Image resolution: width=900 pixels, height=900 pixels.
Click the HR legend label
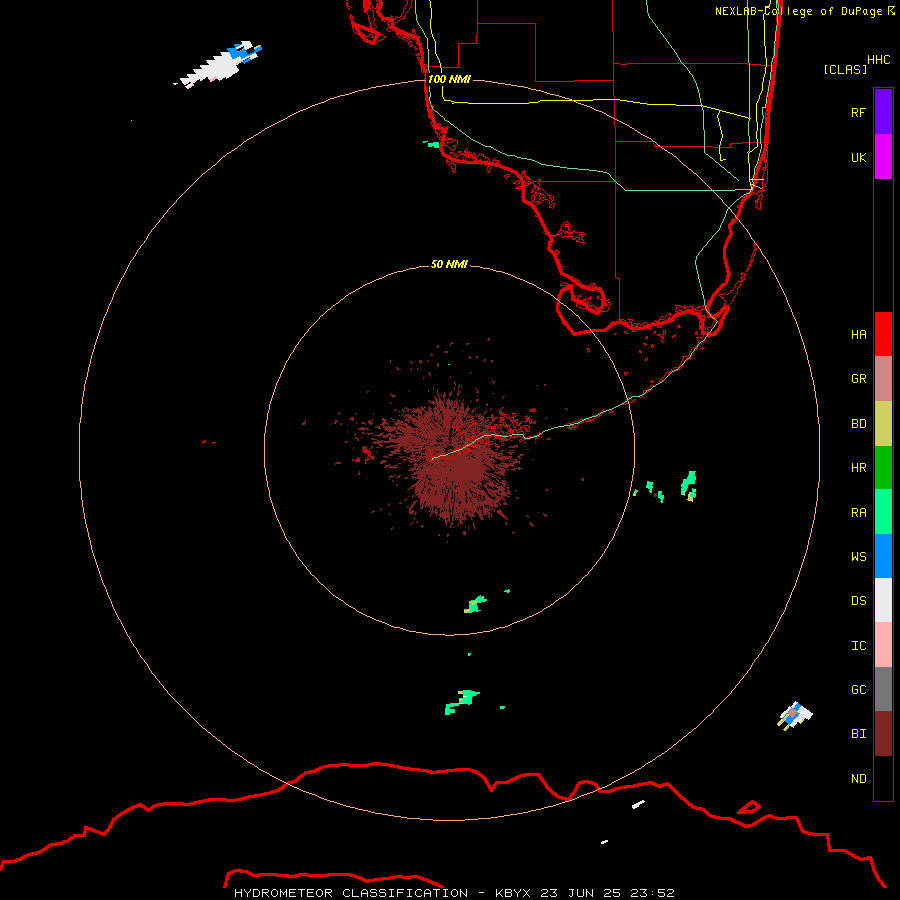858,468
